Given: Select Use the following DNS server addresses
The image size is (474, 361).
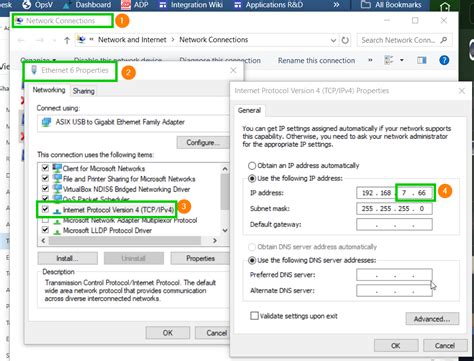Looking at the screenshot, I should pos(252,260).
